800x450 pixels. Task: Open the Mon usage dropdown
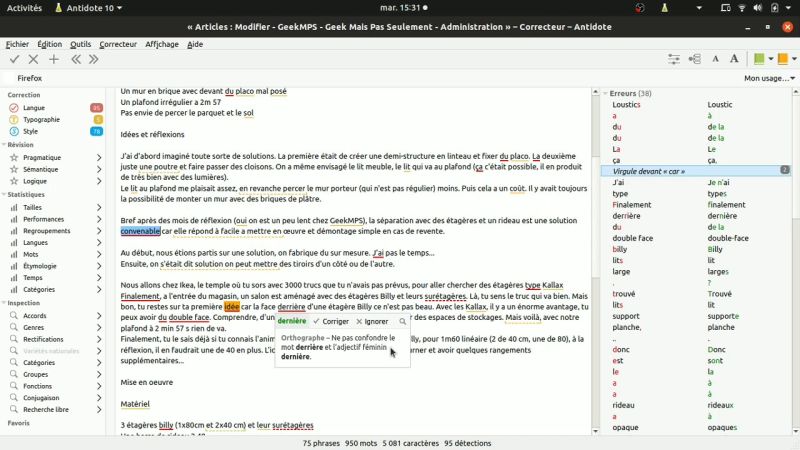click(x=769, y=78)
